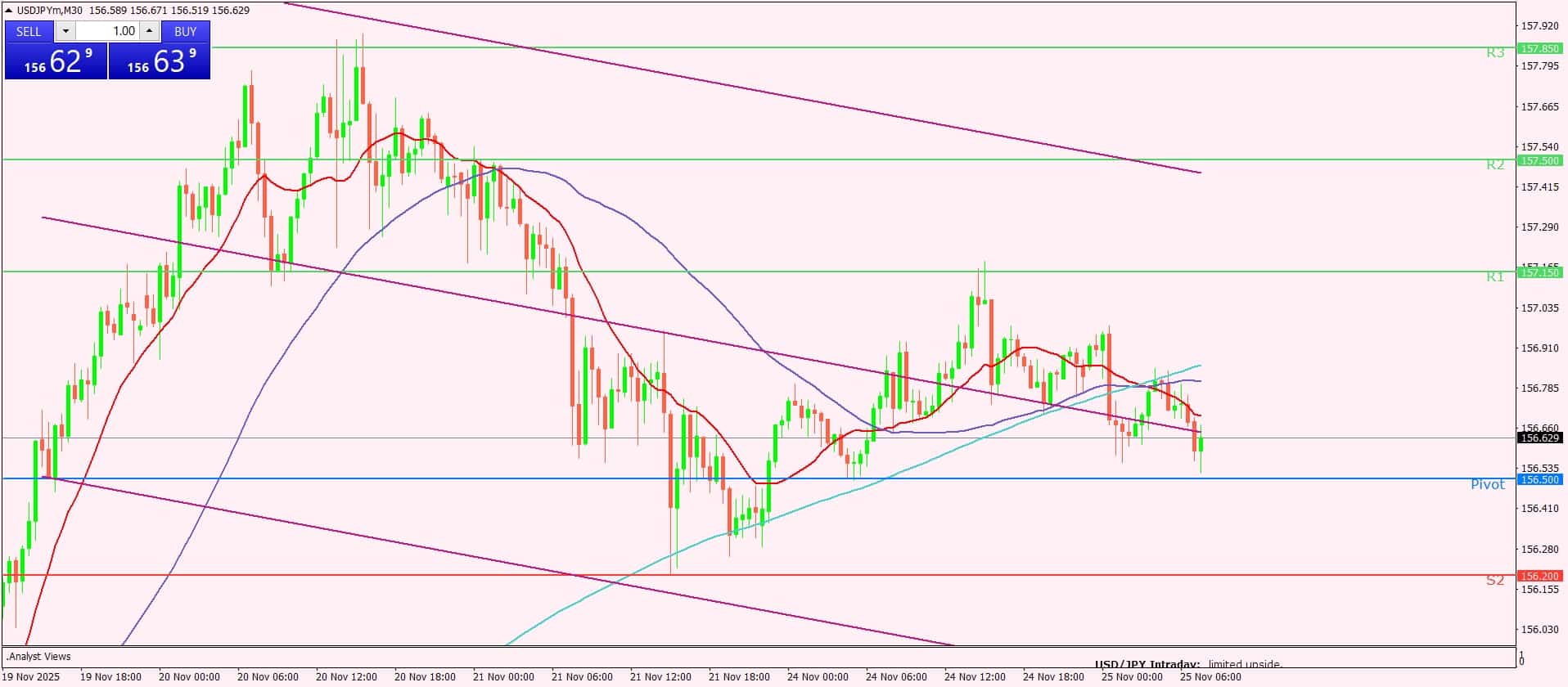Select the R3 resistance label

point(1495,53)
